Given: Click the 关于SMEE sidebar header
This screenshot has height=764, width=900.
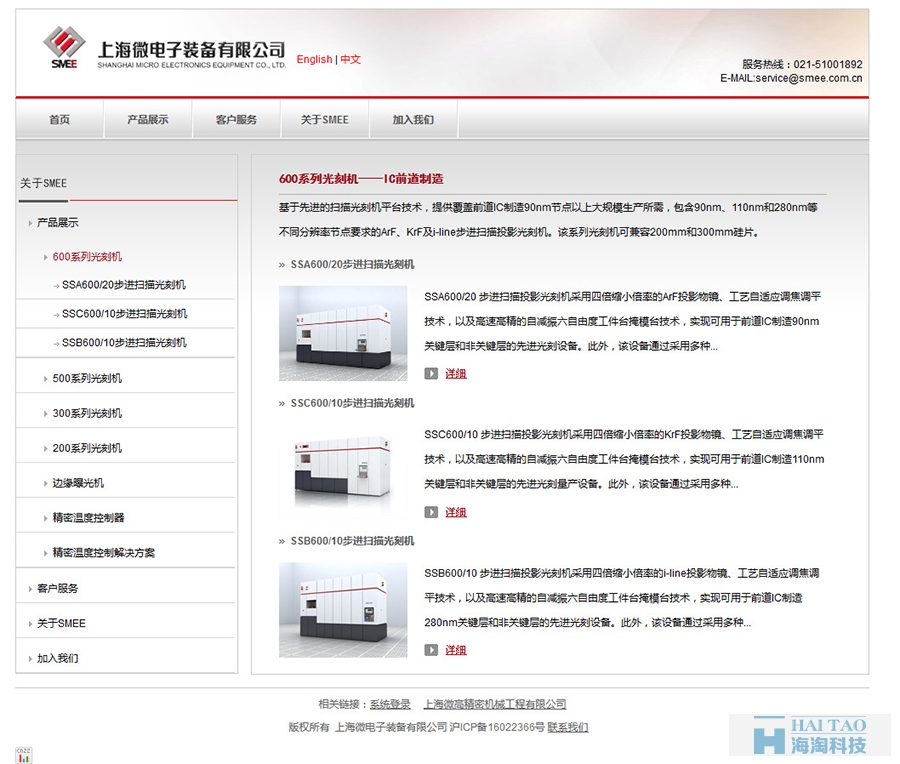Looking at the screenshot, I should click(44, 183).
